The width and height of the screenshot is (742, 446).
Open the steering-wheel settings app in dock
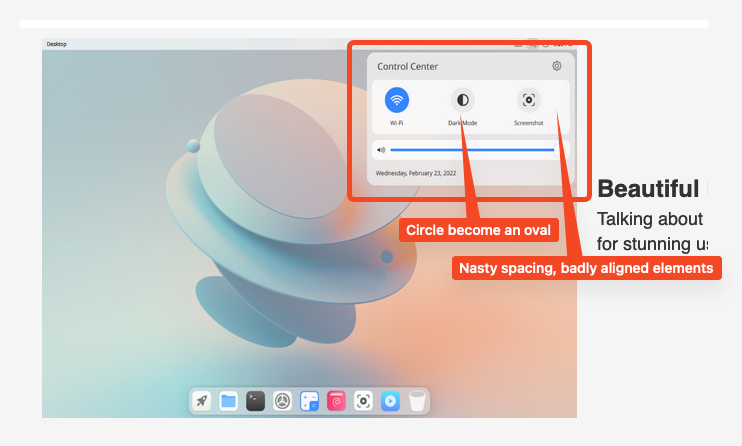coord(282,401)
